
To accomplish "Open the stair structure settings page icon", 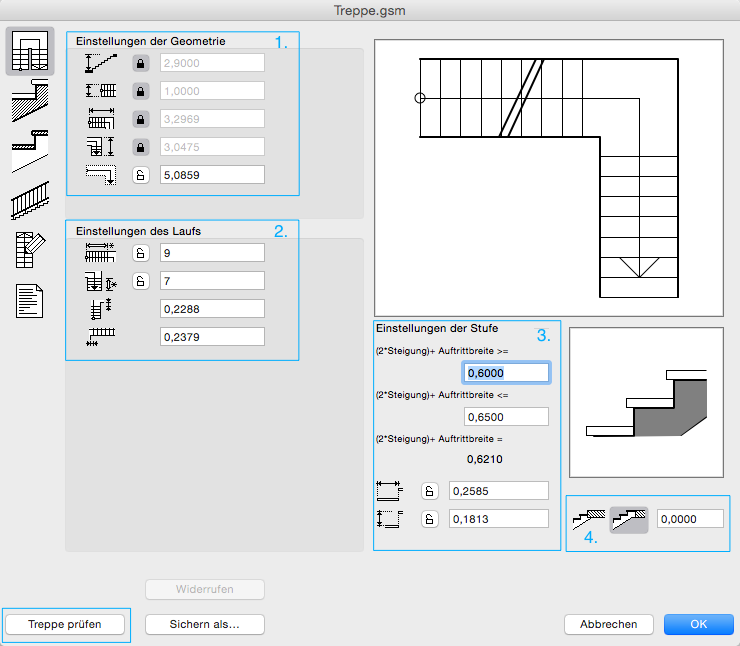I will tap(30, 101).
